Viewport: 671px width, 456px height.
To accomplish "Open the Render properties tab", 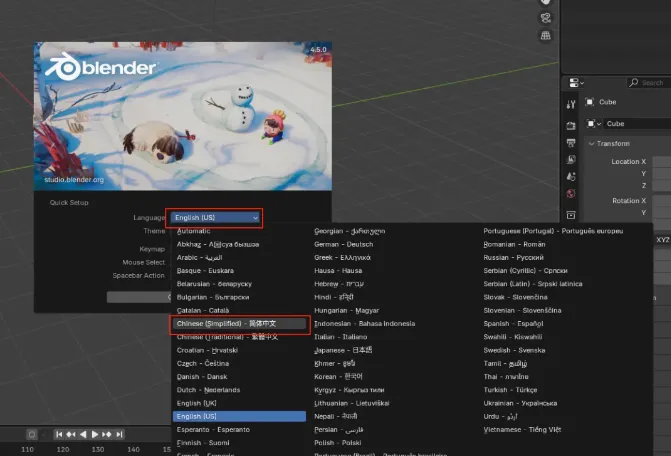I will coord(571,125).
